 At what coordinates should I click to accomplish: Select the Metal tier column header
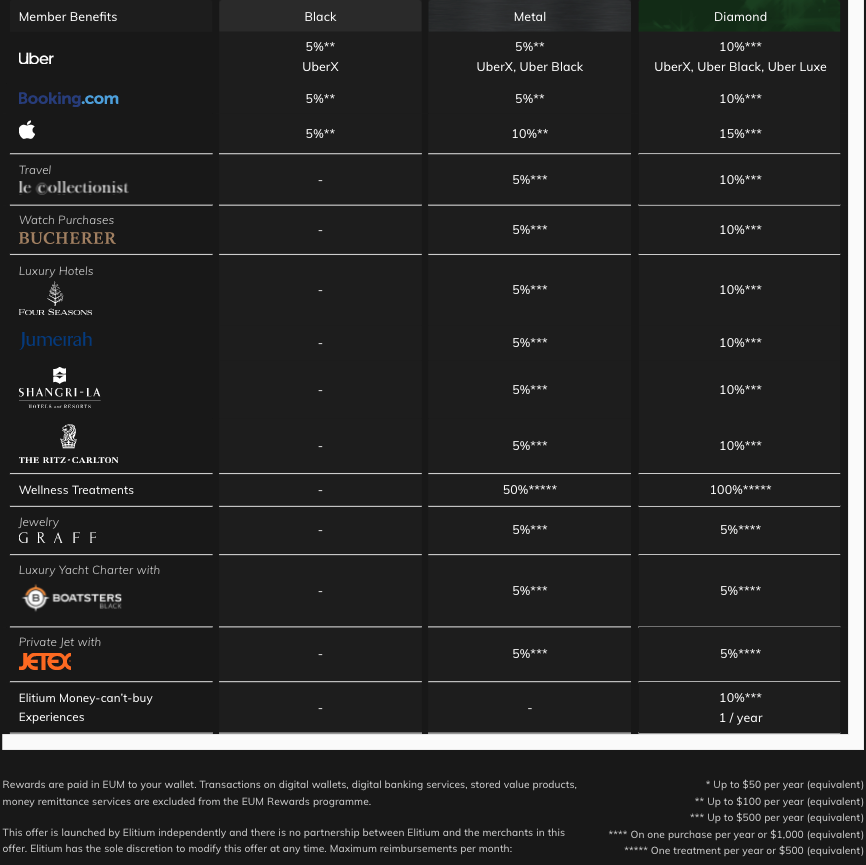pos(530,17)
